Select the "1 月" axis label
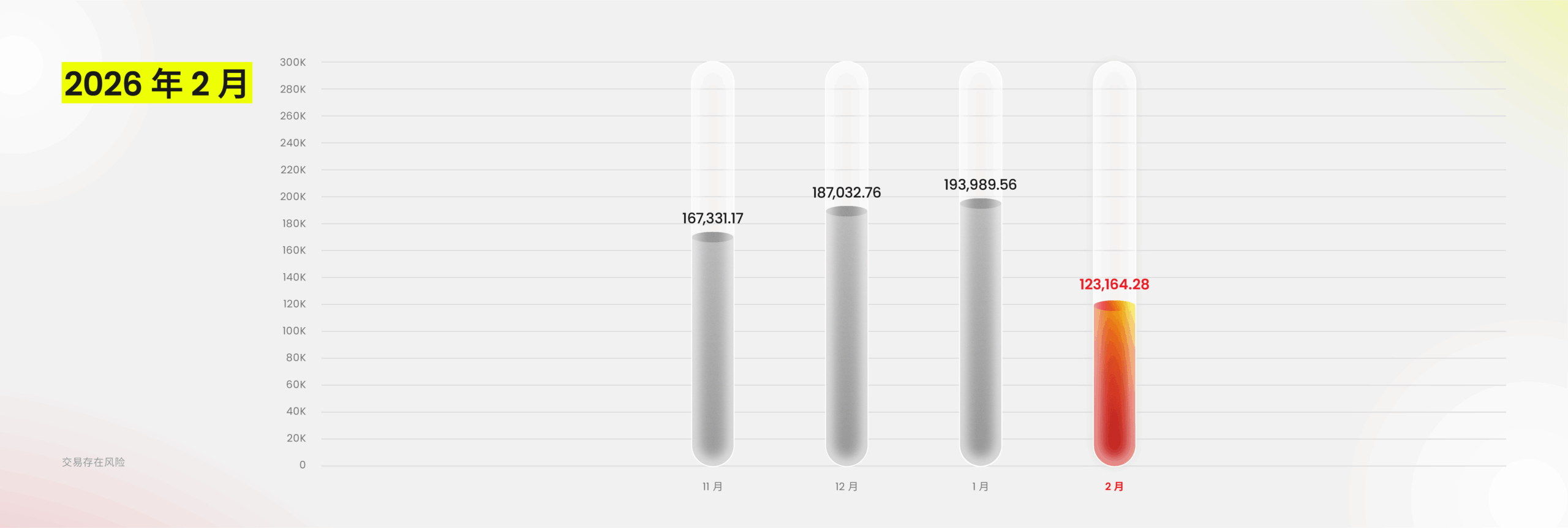 pos(980,486)
